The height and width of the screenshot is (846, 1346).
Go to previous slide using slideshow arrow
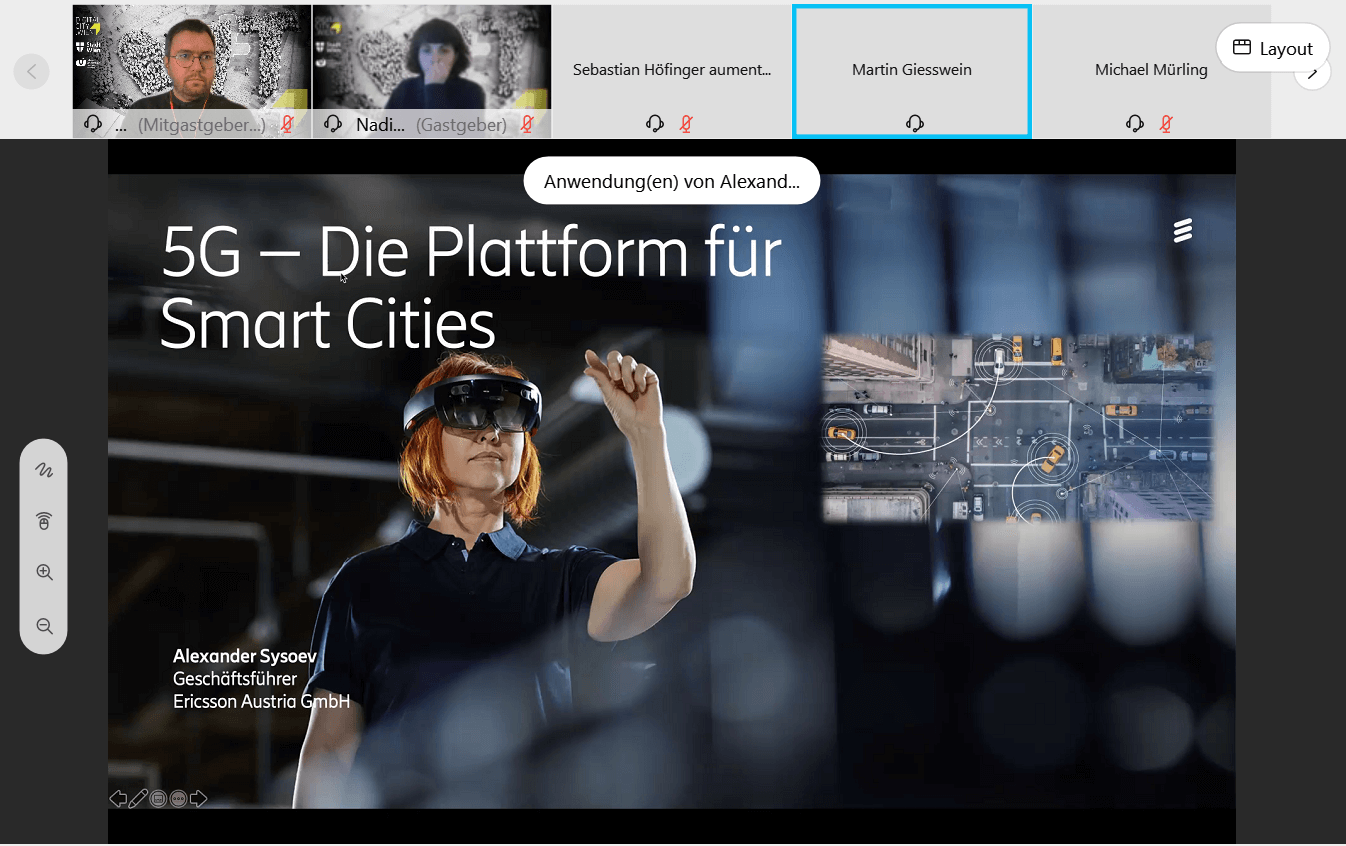pyautogui.click(x=118, y=798)
